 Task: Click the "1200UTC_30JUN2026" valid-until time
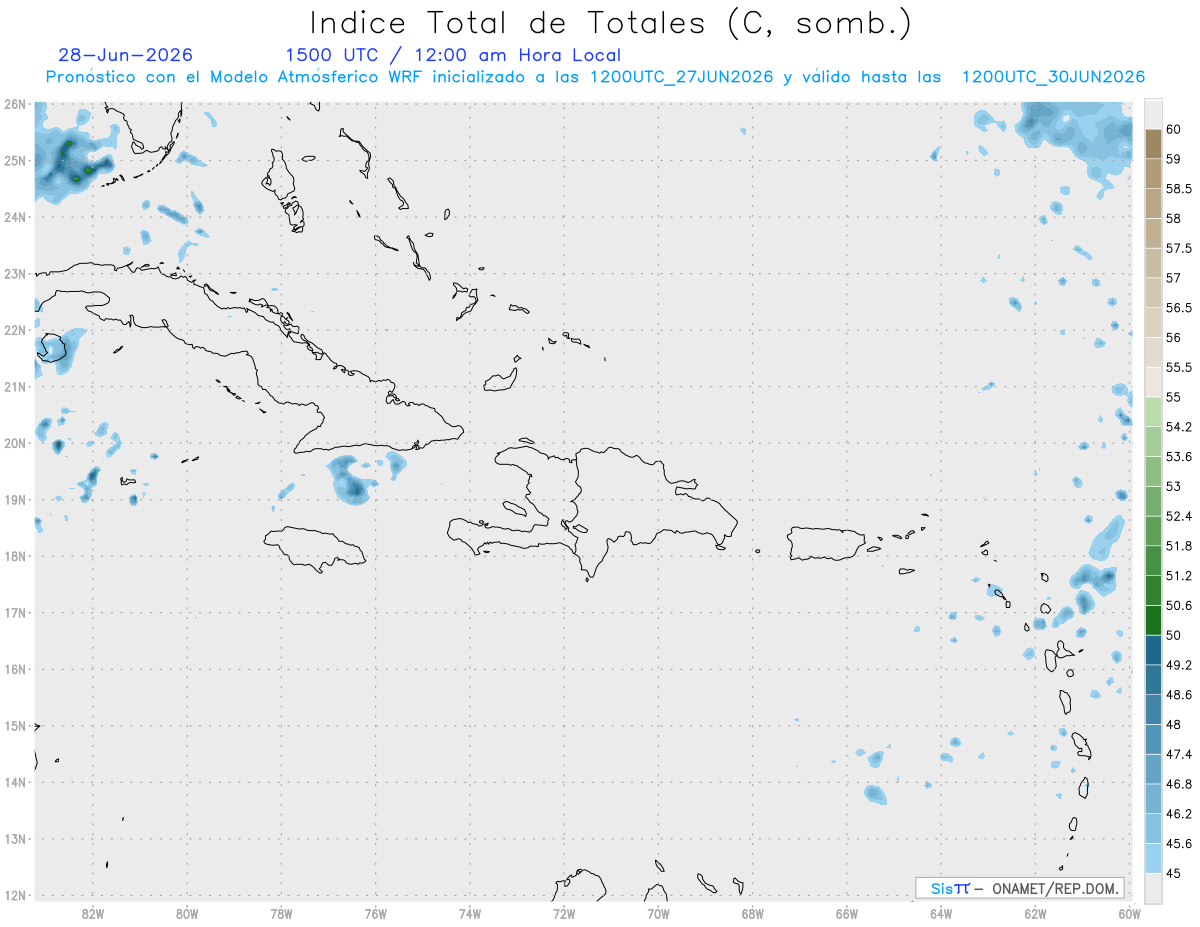point(1053,77)
